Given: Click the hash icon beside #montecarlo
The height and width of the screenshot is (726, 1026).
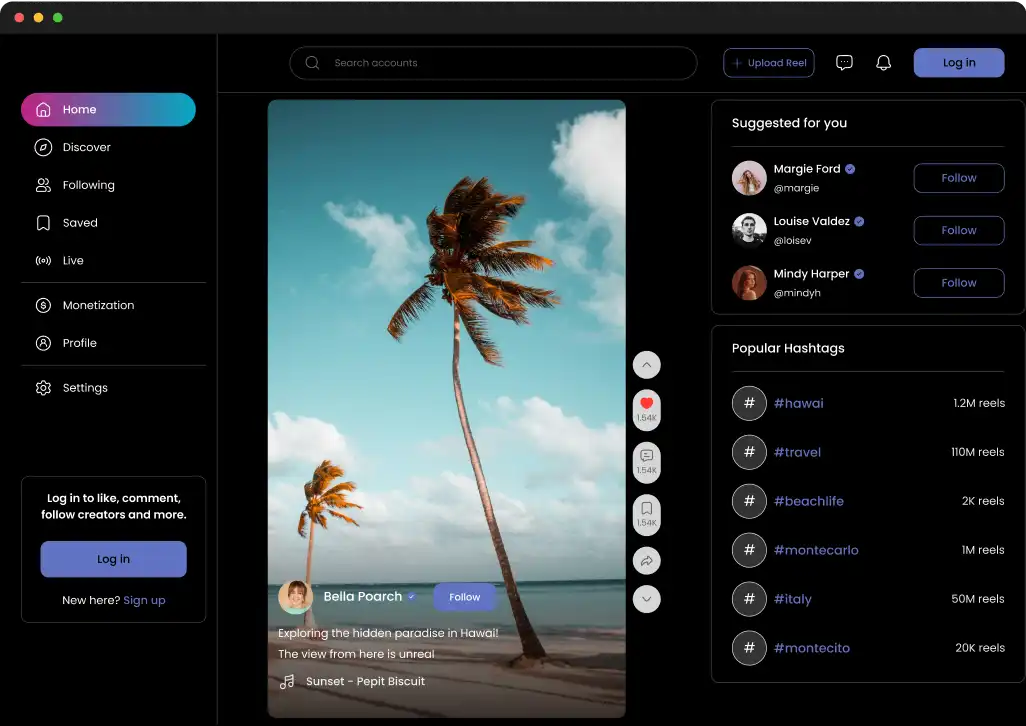Looking at the screenshot, I should pos(749,550).
